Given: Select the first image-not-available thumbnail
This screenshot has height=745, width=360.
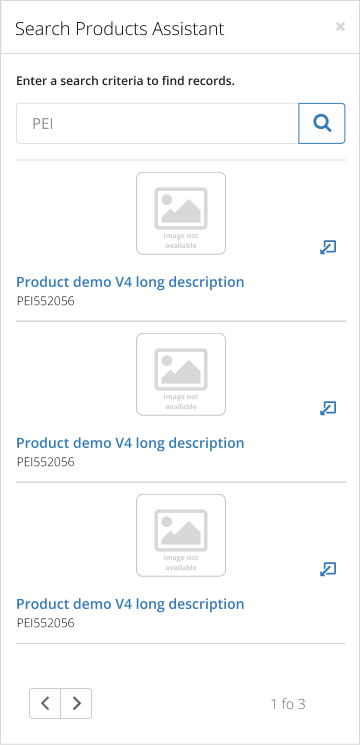Looking at the screenshot, I should [181, 213].
